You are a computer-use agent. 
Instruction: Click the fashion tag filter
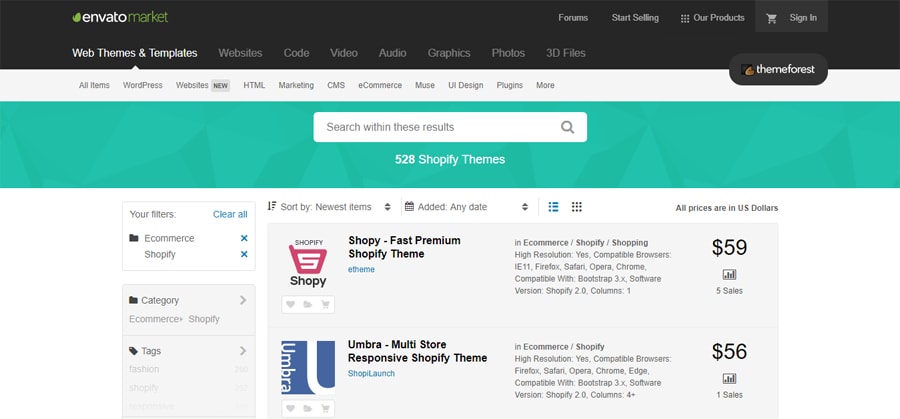[x=144, y=369]
